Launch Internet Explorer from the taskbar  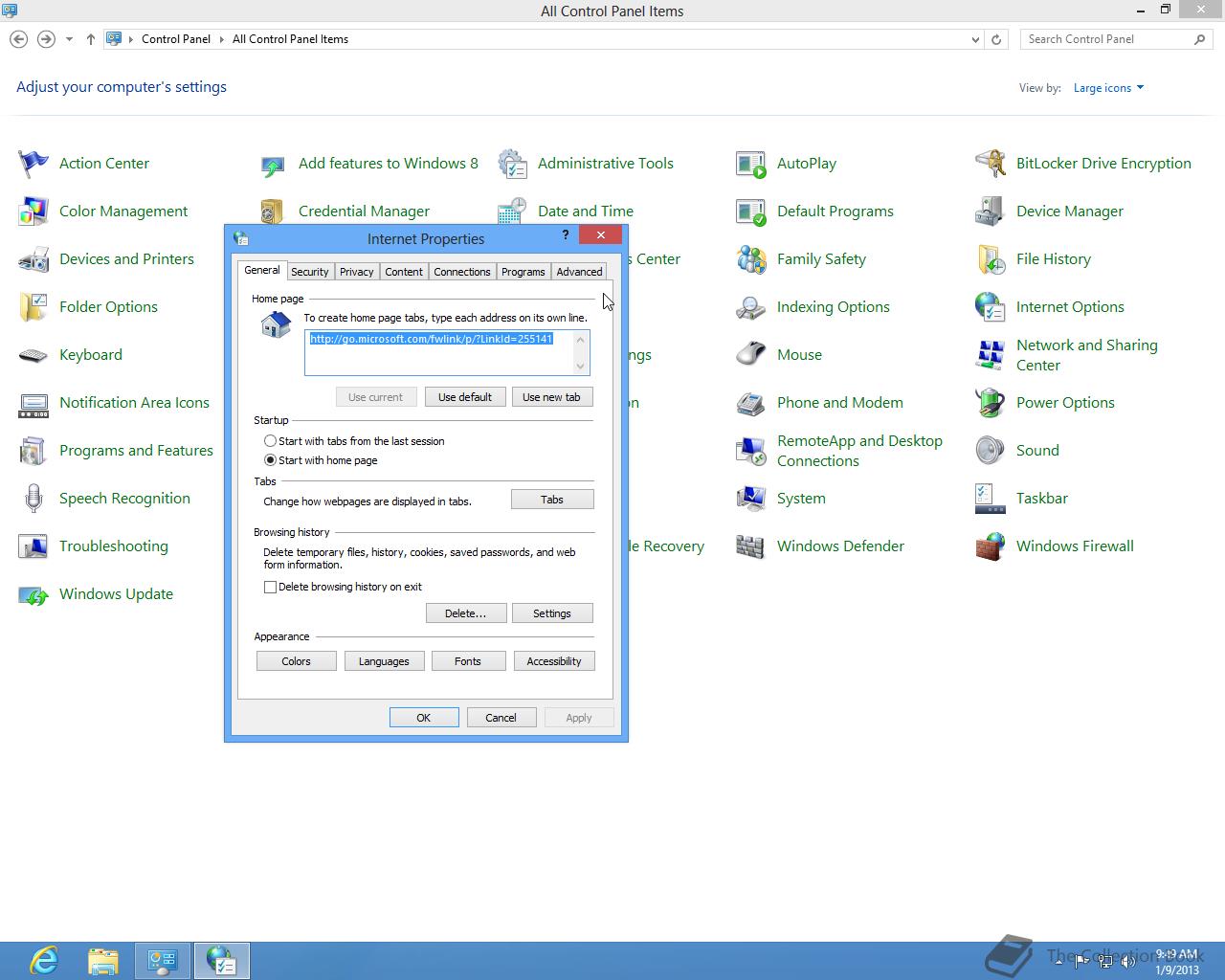point(44,960)
